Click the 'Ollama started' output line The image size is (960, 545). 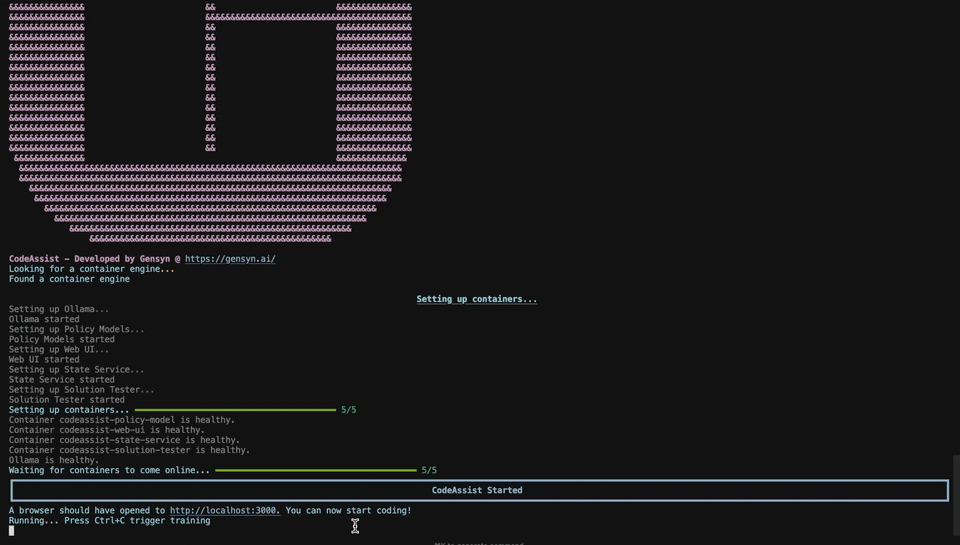click(44, 319)
